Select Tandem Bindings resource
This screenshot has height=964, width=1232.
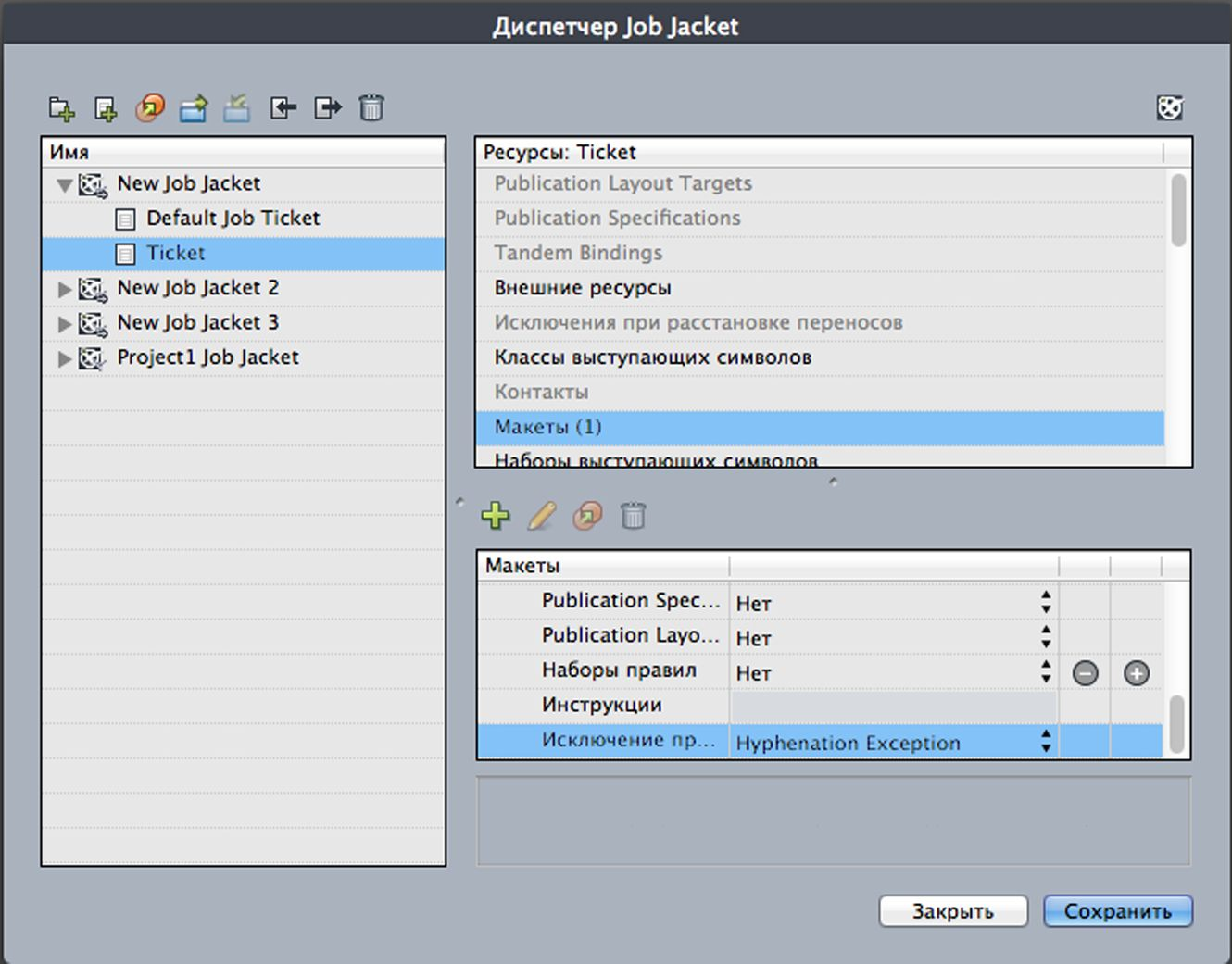pyautogui.click(x=820, y=253)
